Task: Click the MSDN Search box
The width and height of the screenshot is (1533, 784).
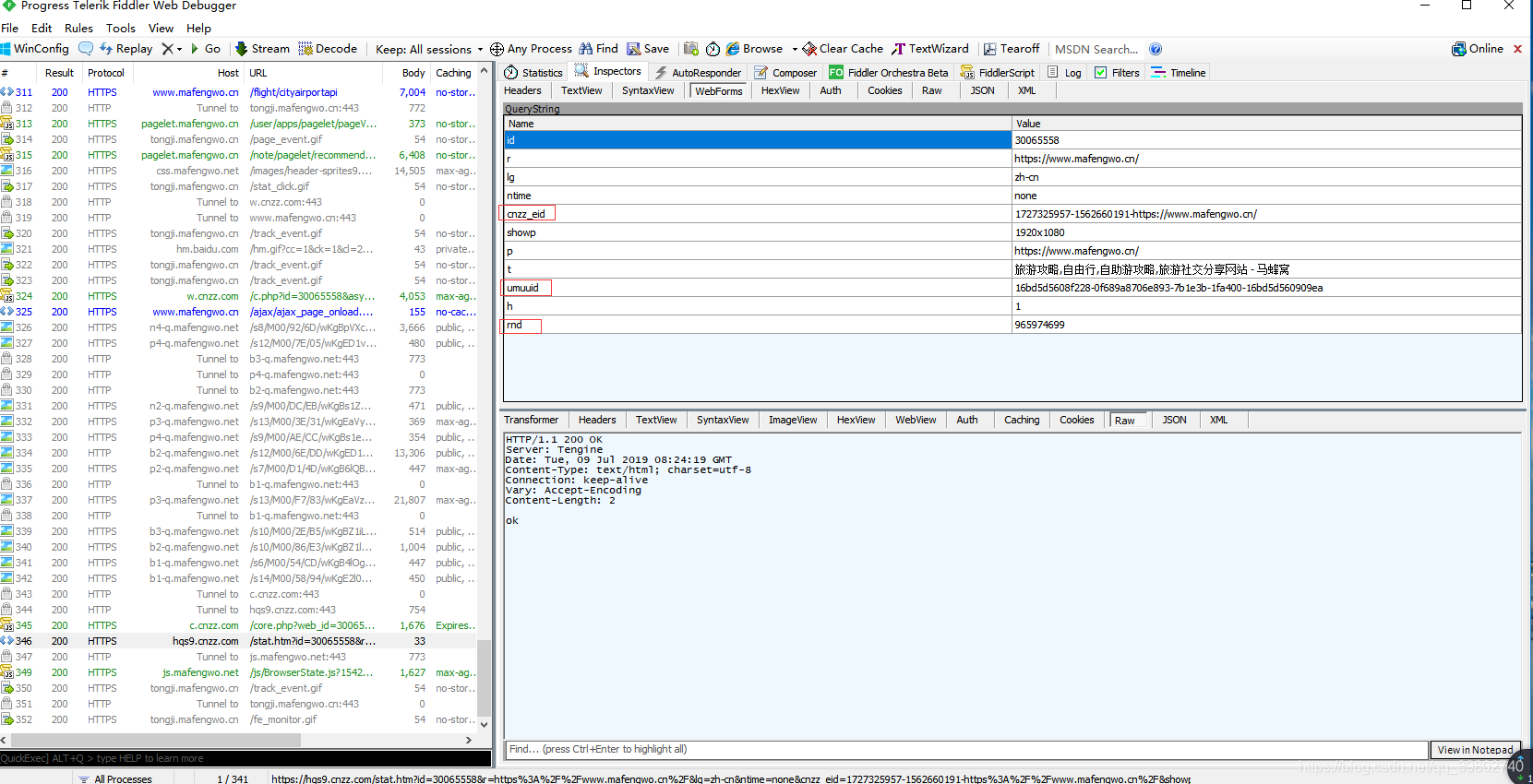Action: [x=1096, y=49]
